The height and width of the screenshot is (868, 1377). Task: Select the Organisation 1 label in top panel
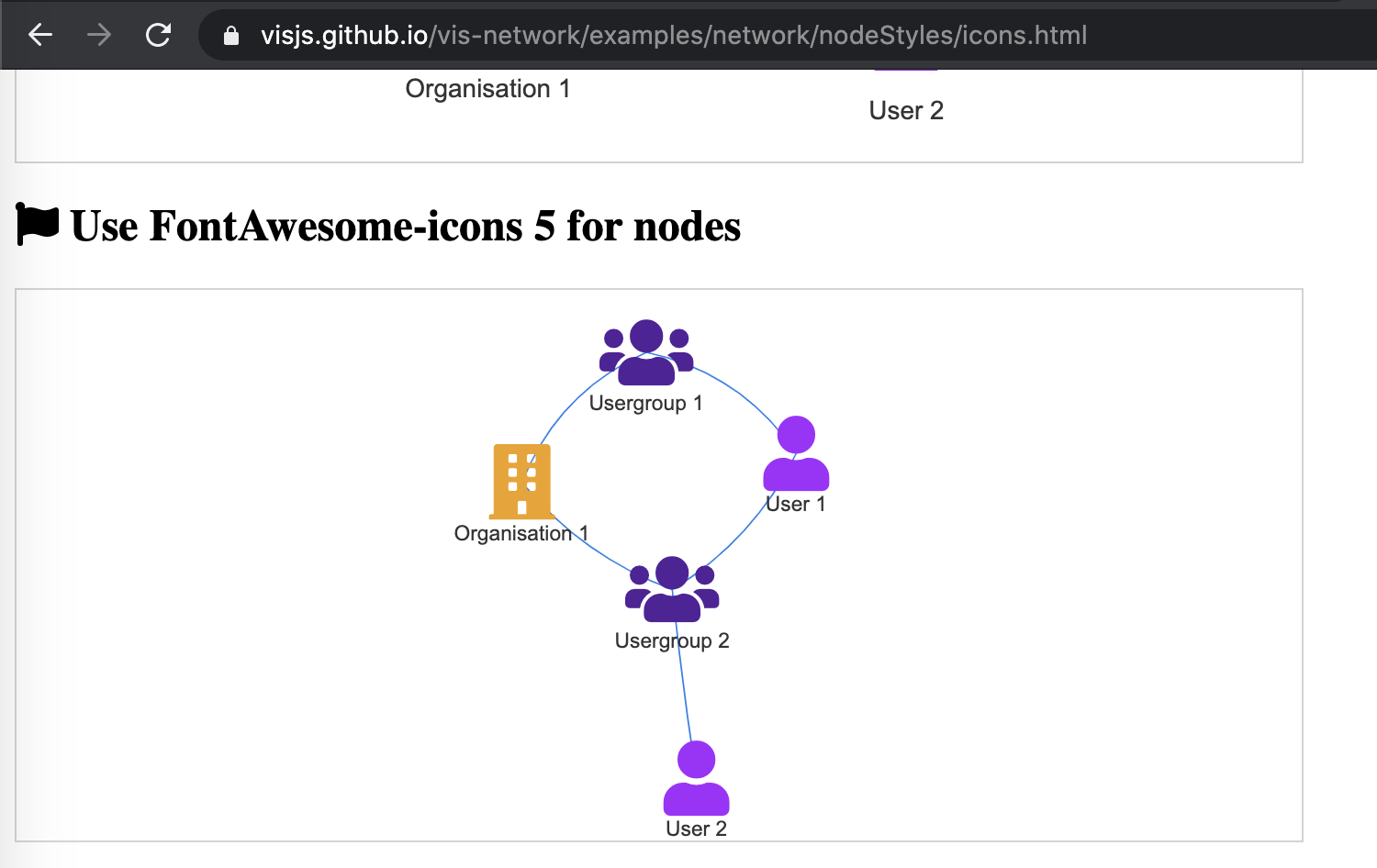tap(487, 88)
